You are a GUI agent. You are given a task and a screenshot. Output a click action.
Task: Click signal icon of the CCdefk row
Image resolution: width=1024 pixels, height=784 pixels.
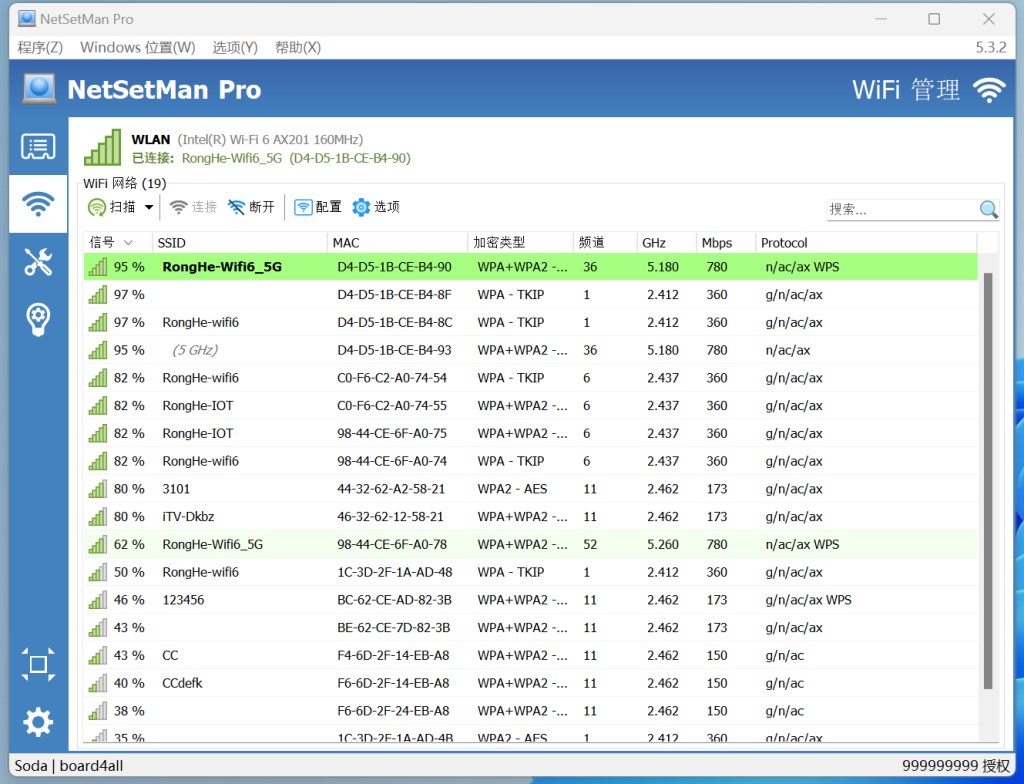(x=98, y=683)
